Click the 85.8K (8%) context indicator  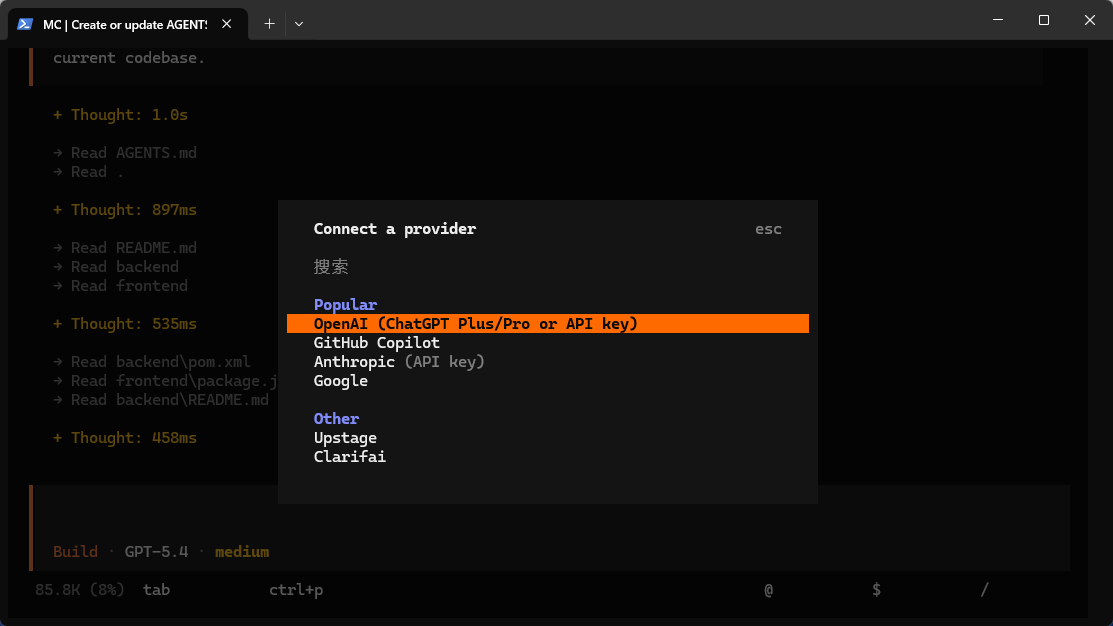[80, 590]
